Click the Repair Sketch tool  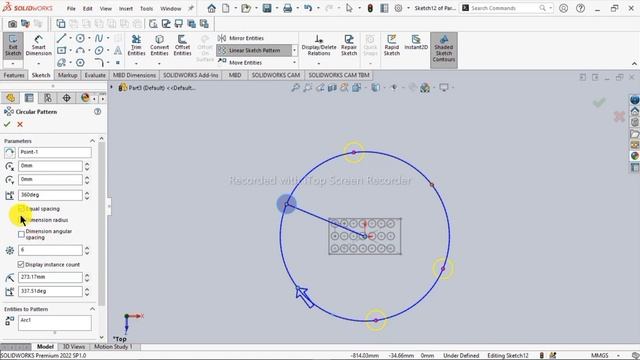(349, 45)
